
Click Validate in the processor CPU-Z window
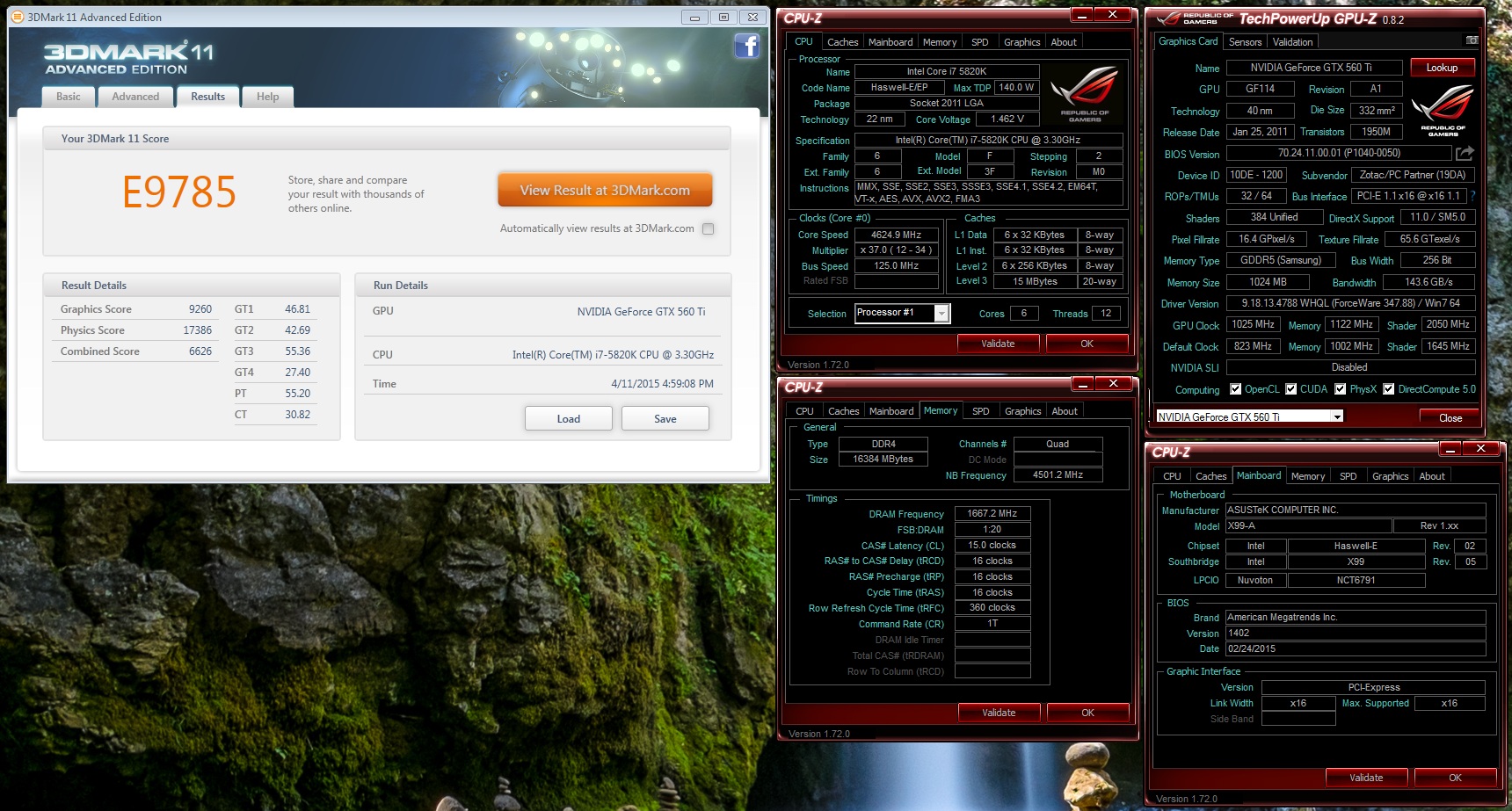(998, 344)
